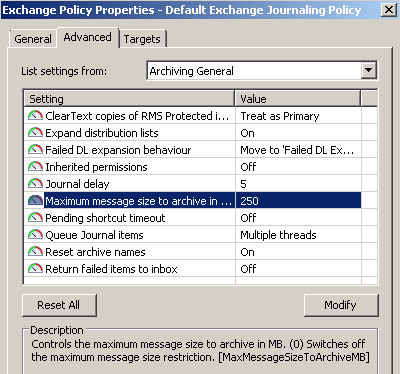Click the gauge icon beside ClearText copies setting
The image size is (400, 374).
pyautogui.click(x=35, y=116)
